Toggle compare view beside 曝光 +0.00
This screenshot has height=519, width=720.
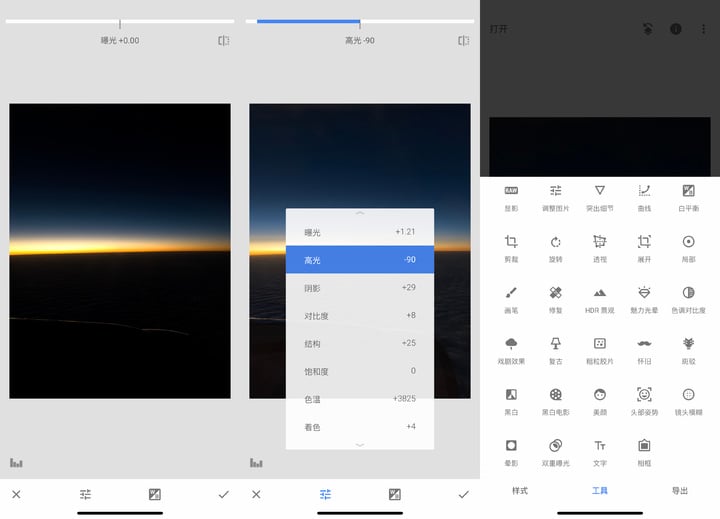click(x=223, y=41)
